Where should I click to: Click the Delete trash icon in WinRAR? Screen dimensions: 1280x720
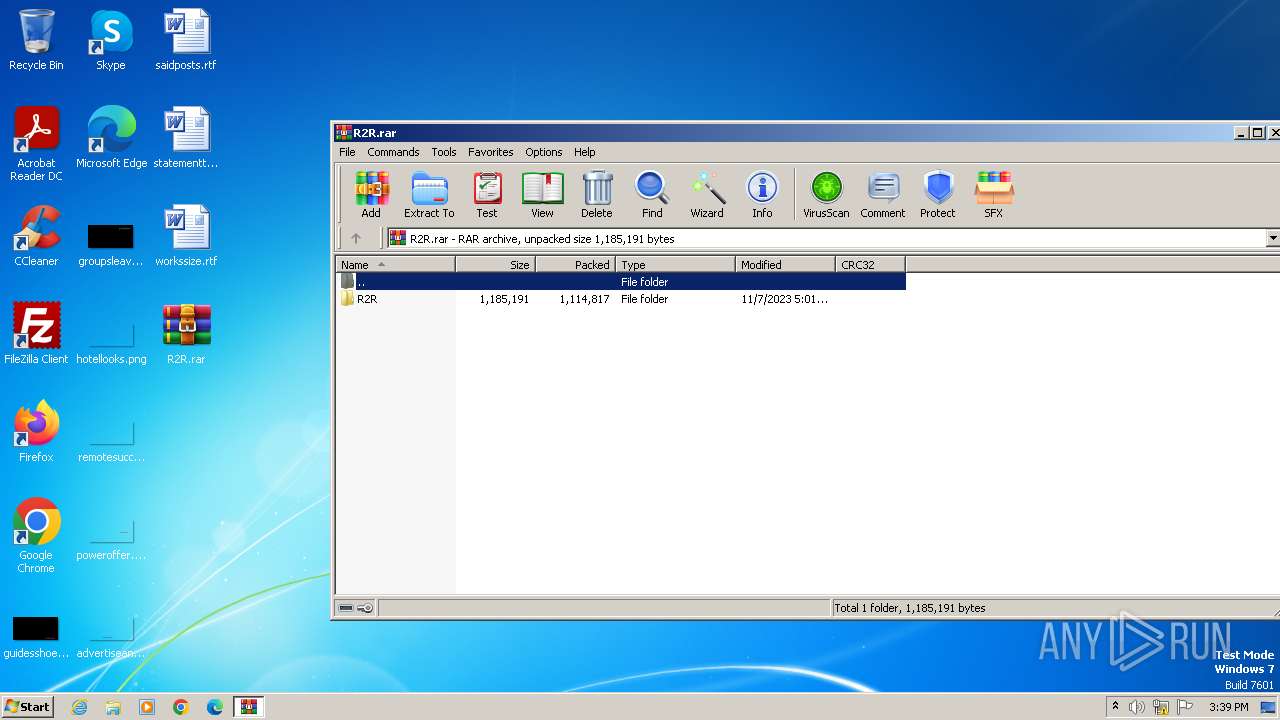597,195
